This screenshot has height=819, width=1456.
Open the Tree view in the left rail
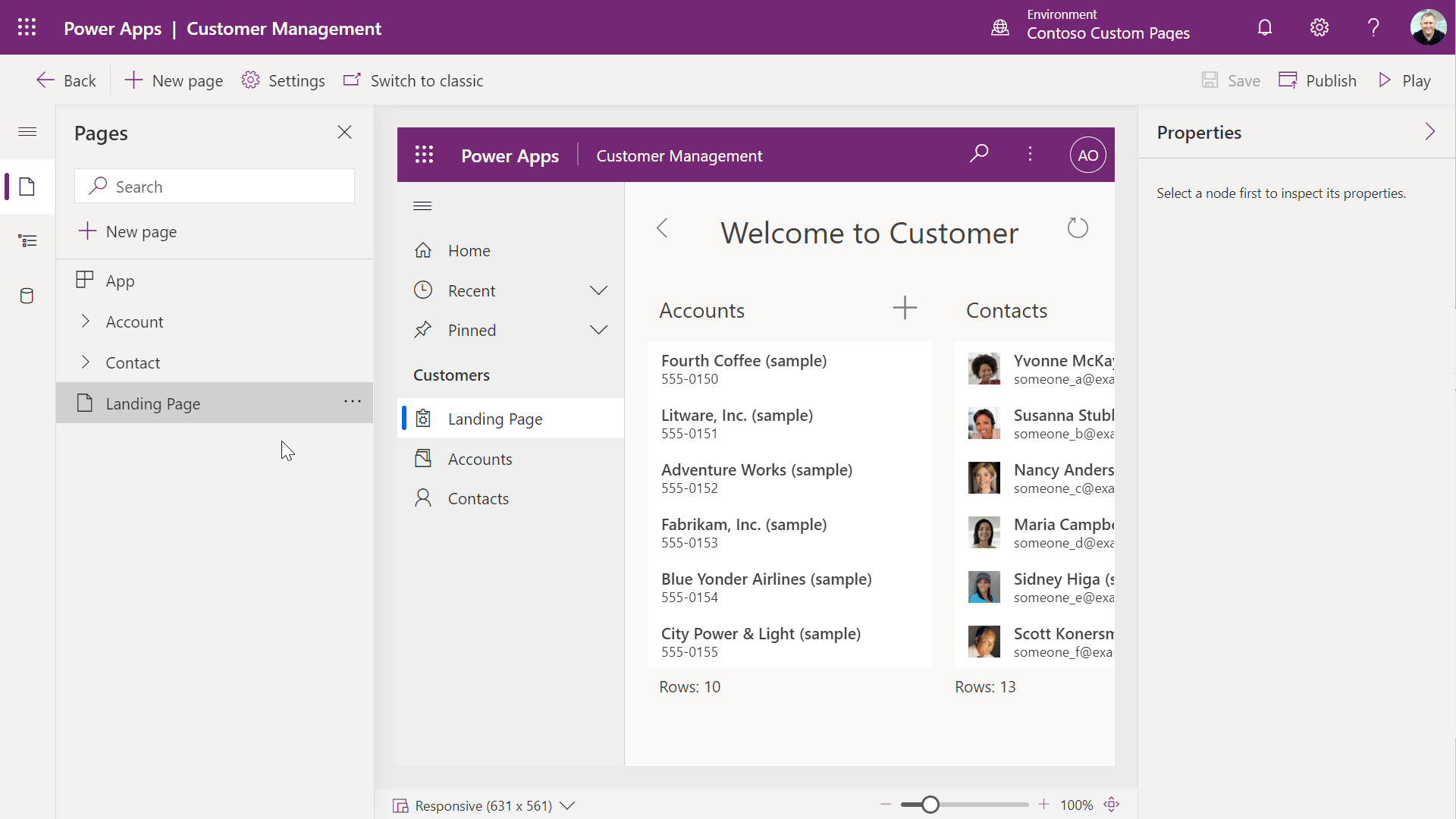tap(27, 240)
